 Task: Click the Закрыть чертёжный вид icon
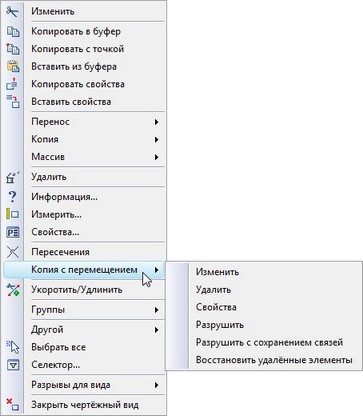coord(13,405)
